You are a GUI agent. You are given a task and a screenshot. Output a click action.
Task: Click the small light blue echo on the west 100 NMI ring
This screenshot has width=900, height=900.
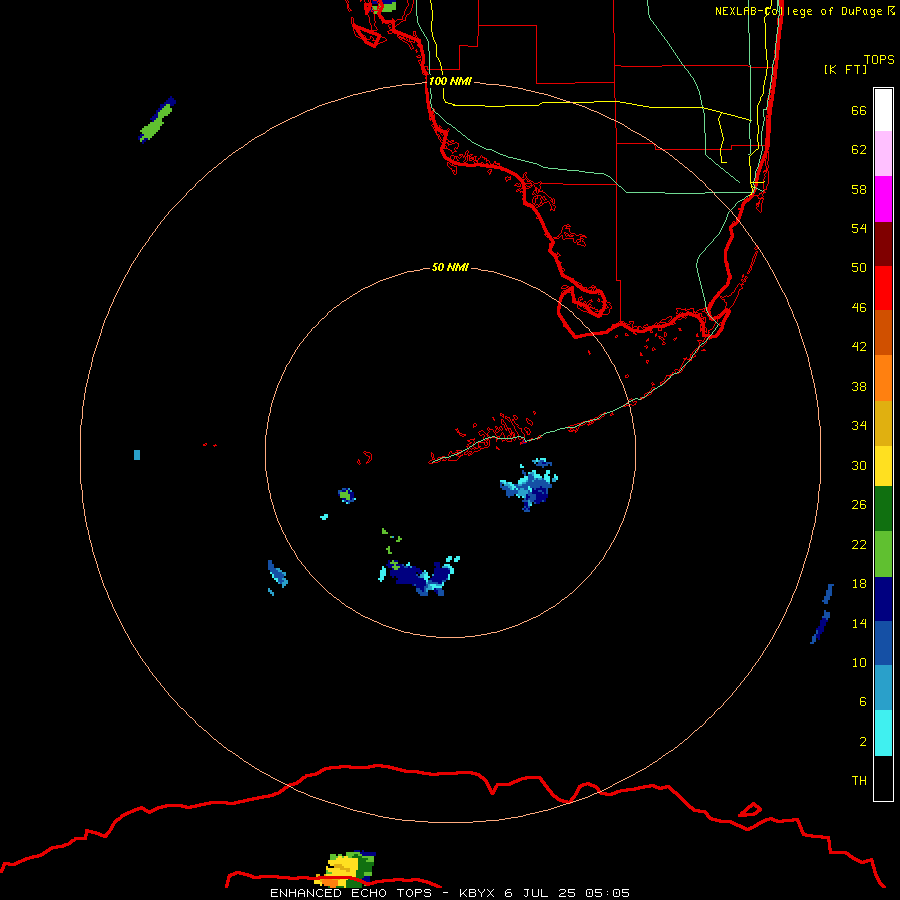137,455
